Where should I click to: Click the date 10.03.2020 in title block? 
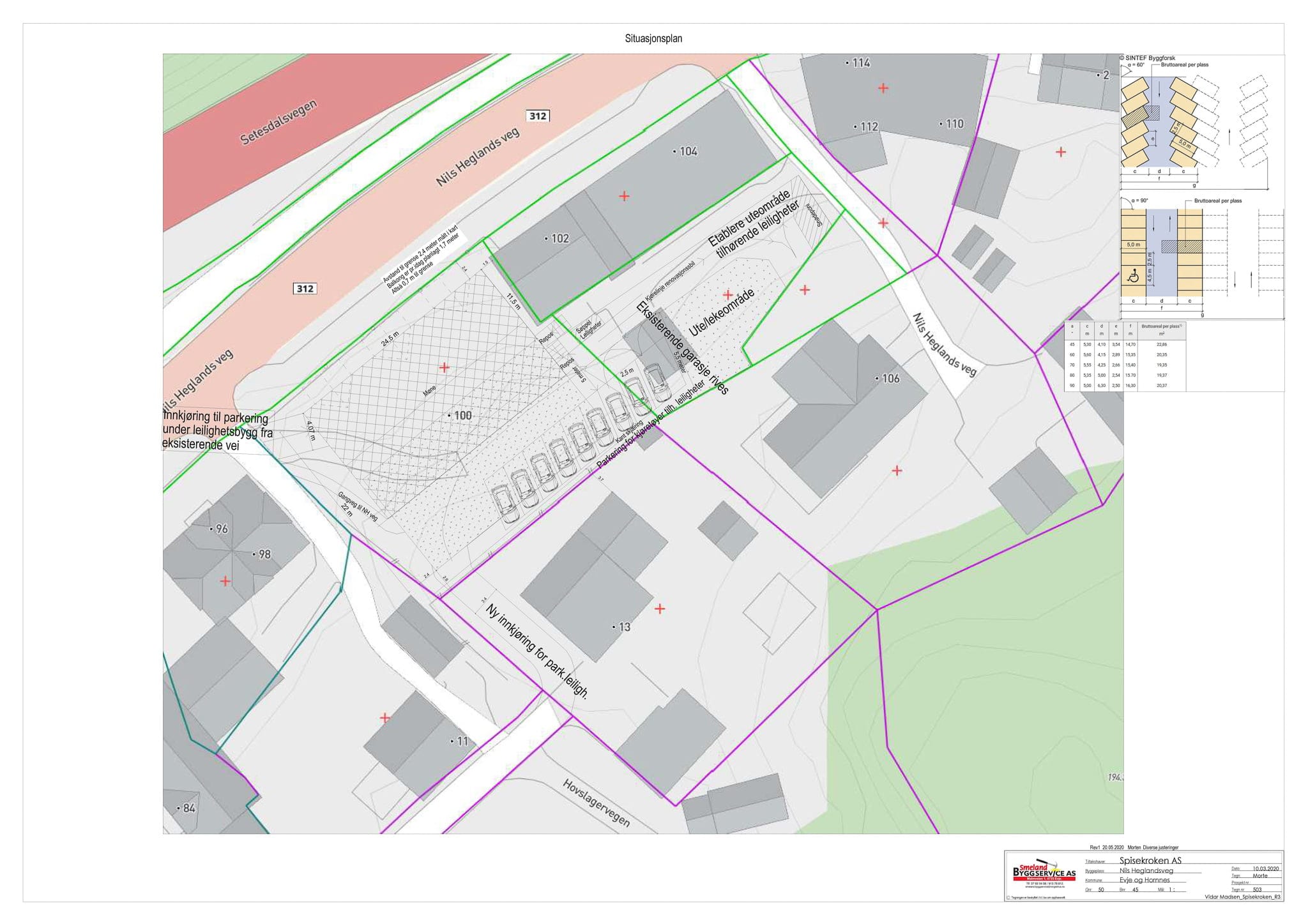point(1266,868)
